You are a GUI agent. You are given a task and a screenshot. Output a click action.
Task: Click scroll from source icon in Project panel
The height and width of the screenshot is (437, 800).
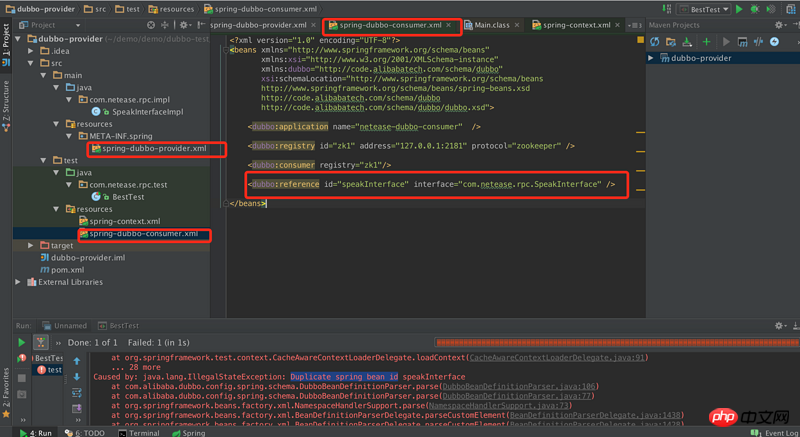pyautogui.click(x=151, y=25)
